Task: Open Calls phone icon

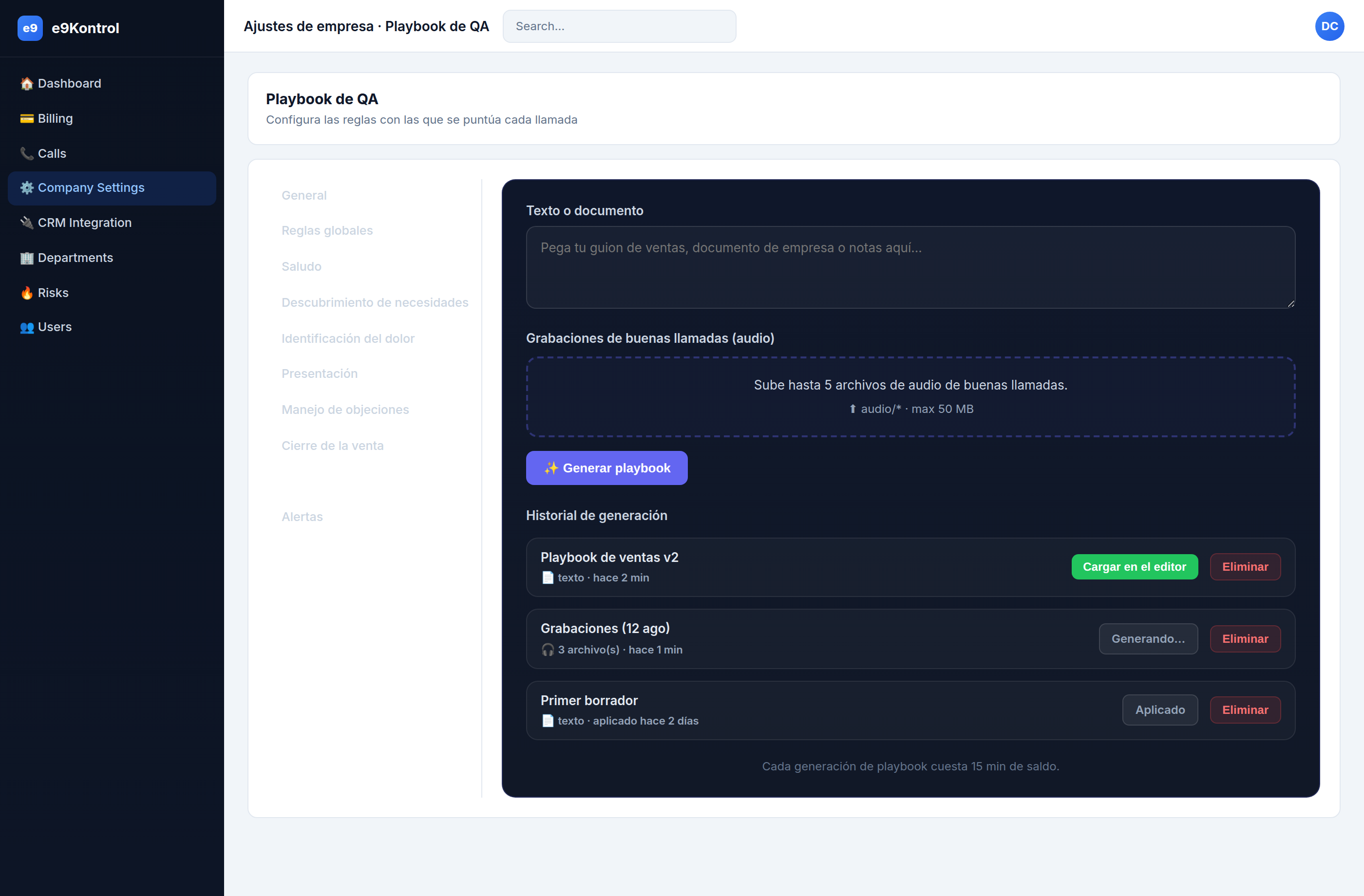Action: [x=26, y=153]
